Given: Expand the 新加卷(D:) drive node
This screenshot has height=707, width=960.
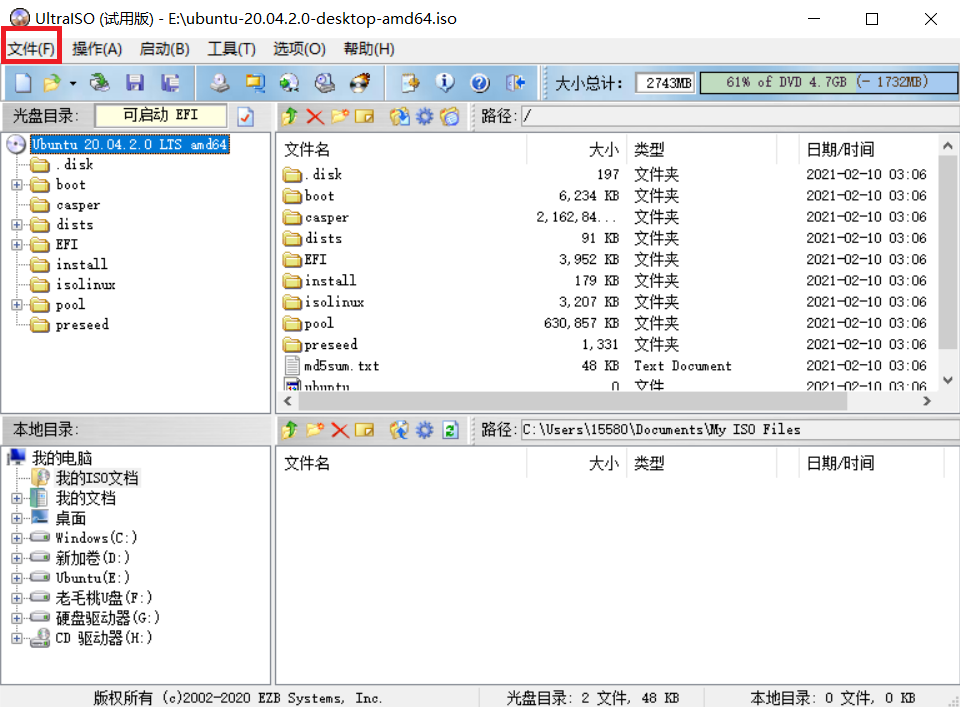Looking at the screenshot, I should point(17,558).
